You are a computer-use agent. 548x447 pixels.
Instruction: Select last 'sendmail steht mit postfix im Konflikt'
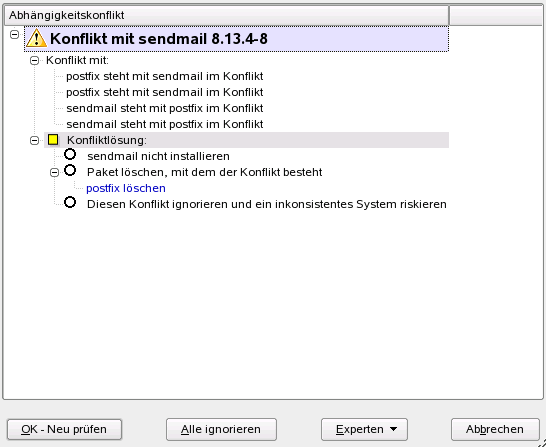[165, 124]
